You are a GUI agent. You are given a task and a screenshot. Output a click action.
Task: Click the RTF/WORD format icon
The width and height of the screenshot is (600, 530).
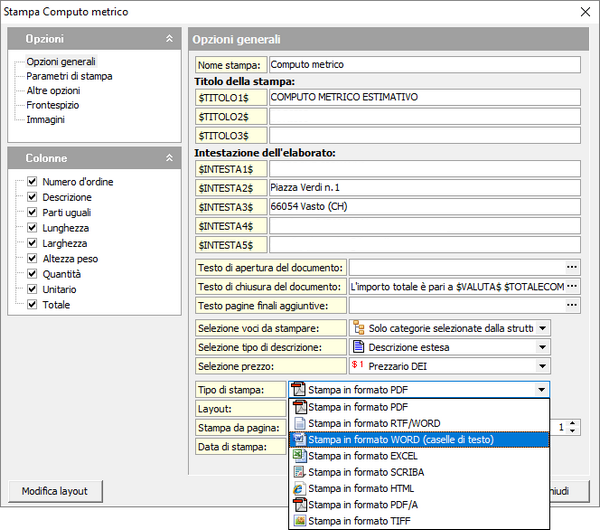pos(298,423)
